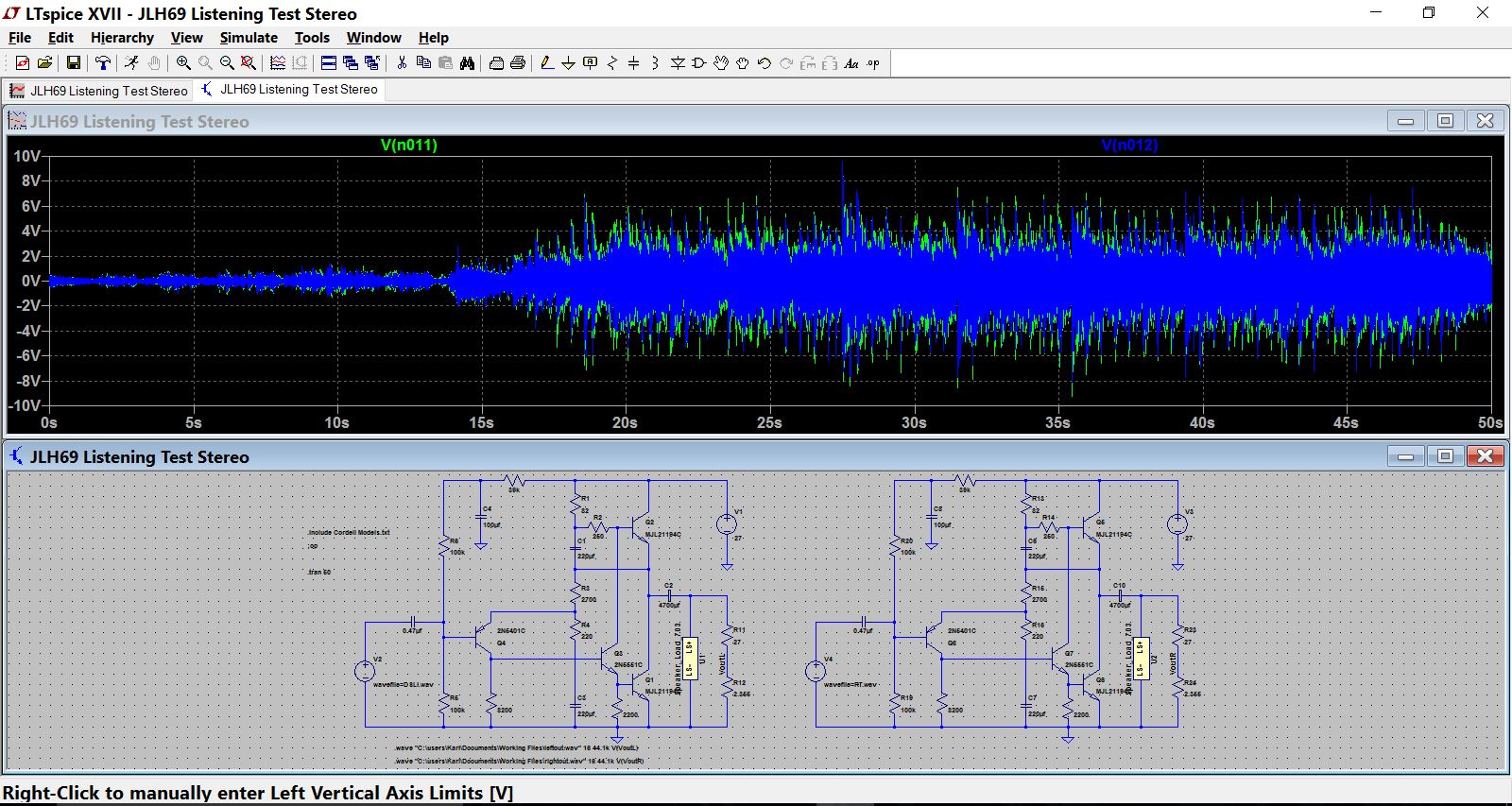Select the Drag hand tool
This screenshot has height=806, width=1512.
(743, 63)
